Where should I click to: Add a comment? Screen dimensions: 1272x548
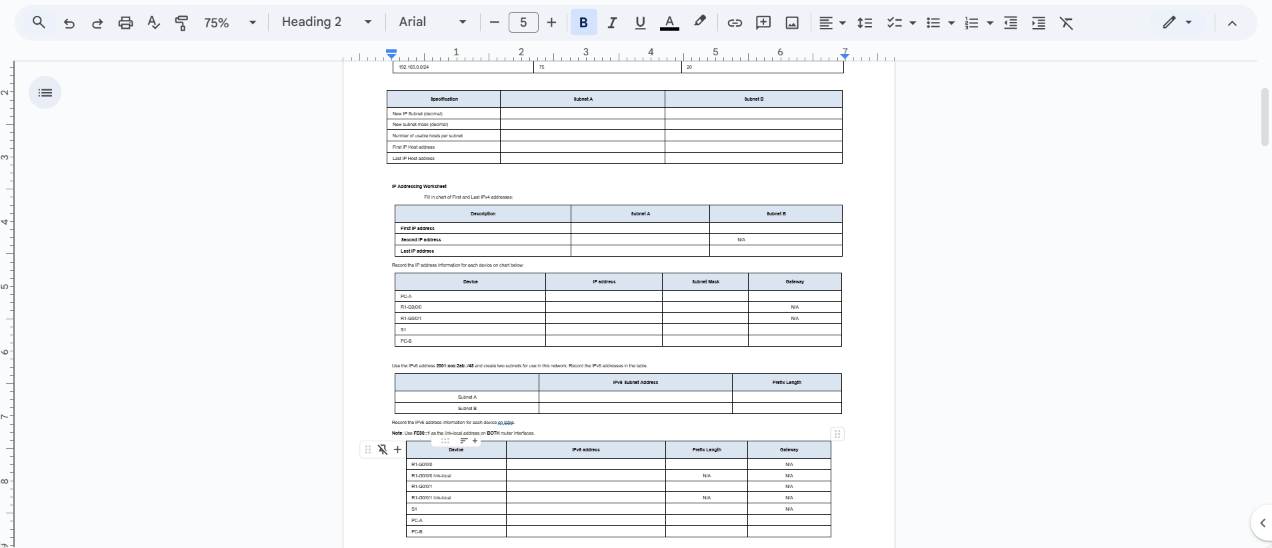[x=763, y=22]
